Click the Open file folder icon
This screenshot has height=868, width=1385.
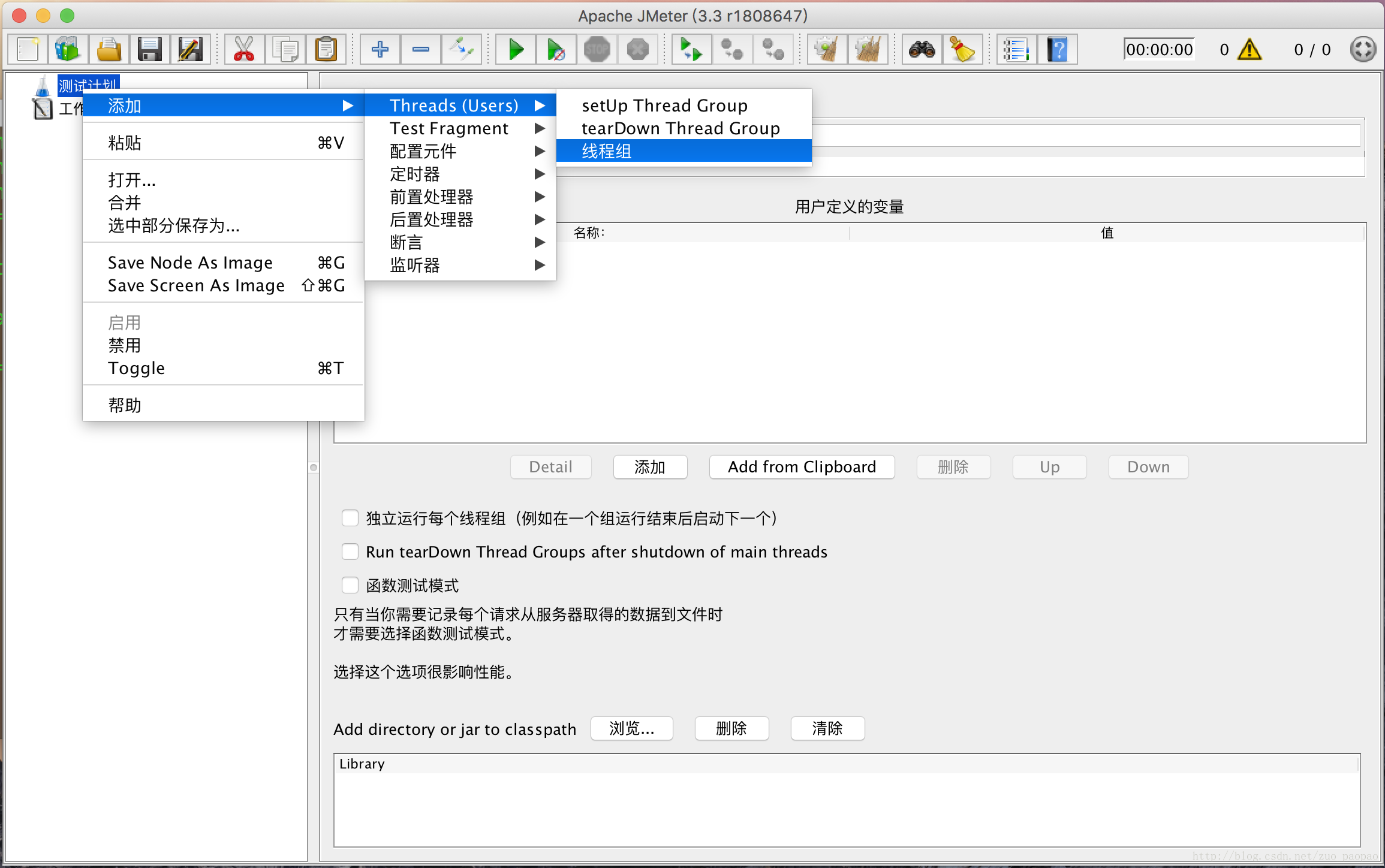tap(109, 49)
